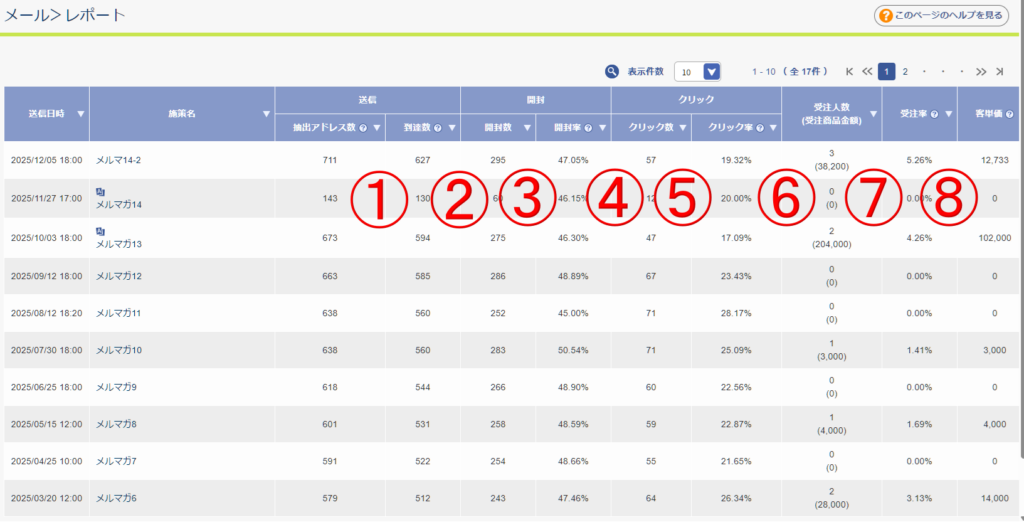Screen dimensions: 1024x527
Task: Open the 表示件数 display count dropdown
Action: (711, 72)
